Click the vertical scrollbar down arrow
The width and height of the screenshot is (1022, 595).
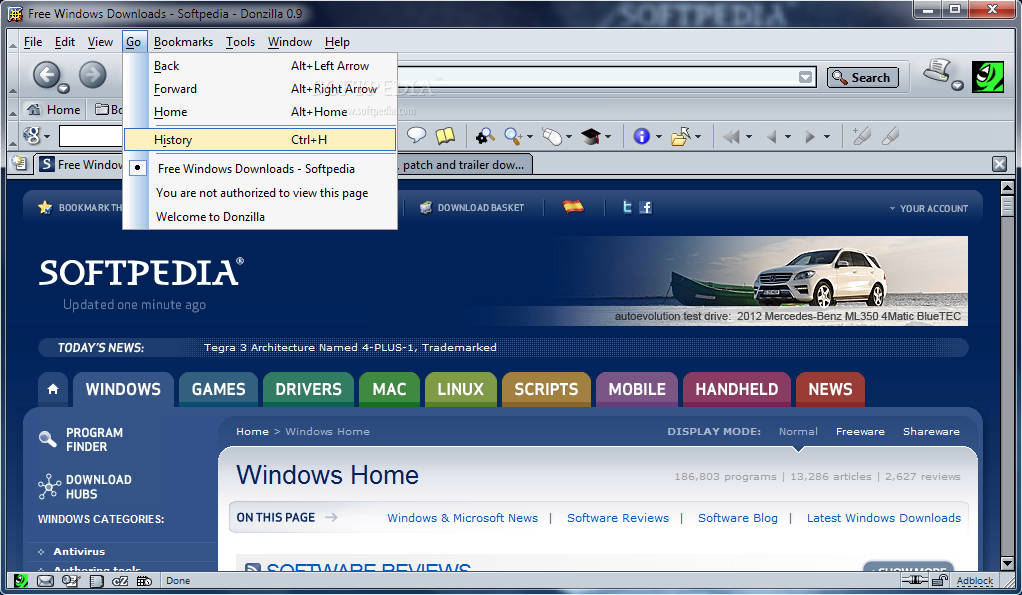pos(1007,563)
